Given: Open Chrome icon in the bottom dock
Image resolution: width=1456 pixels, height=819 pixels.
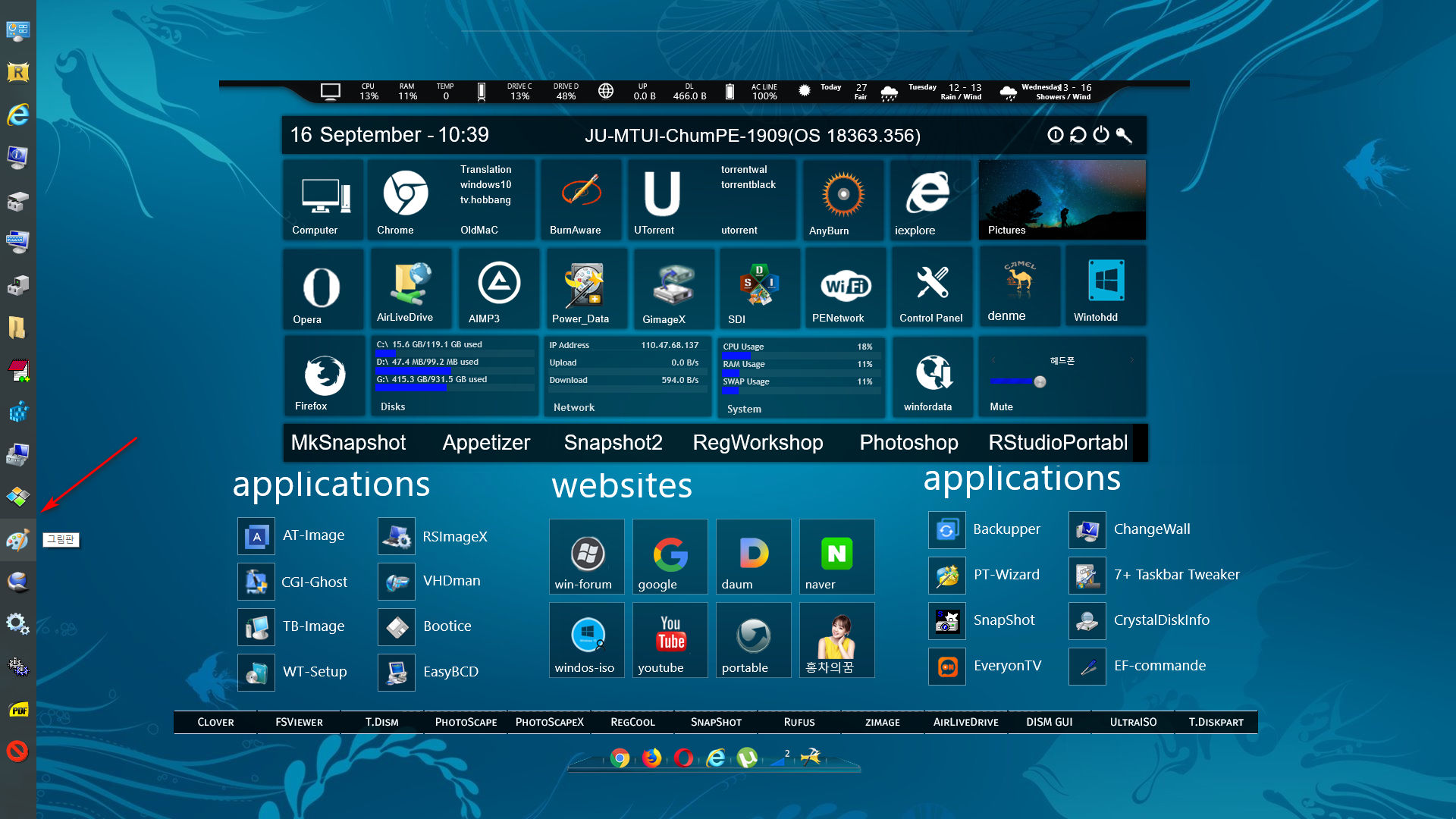Looking at the screenshot, I should [620, 758].
